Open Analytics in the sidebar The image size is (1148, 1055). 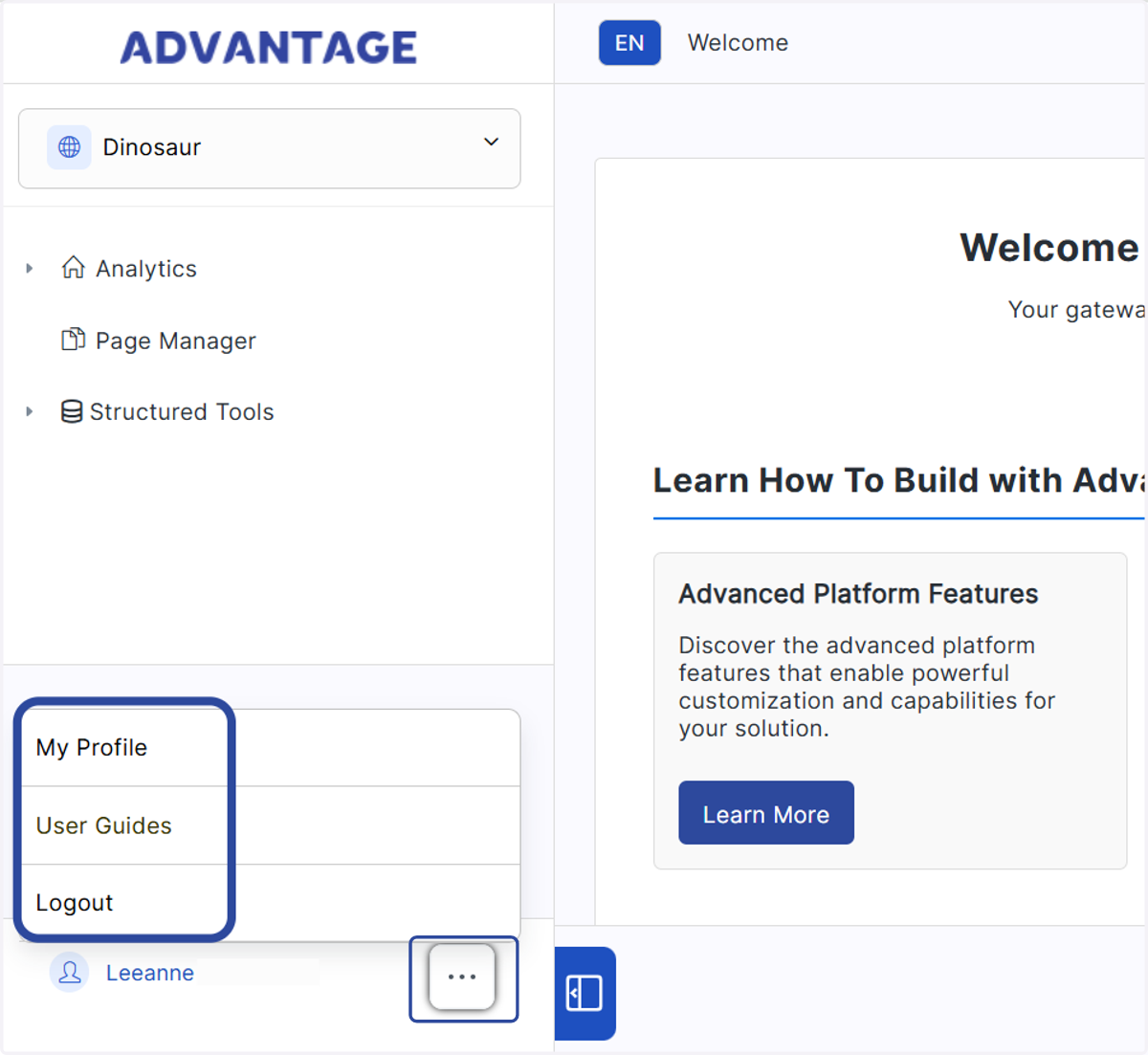pos(146,269)
